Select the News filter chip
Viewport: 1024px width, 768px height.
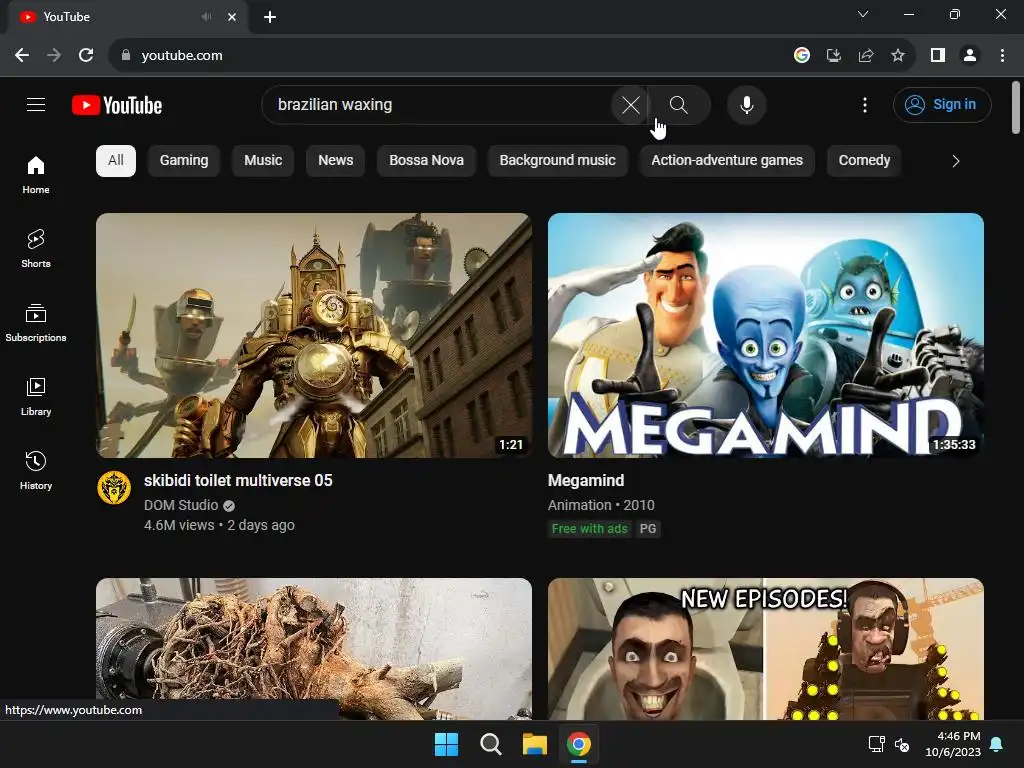(x=336, y=161)
